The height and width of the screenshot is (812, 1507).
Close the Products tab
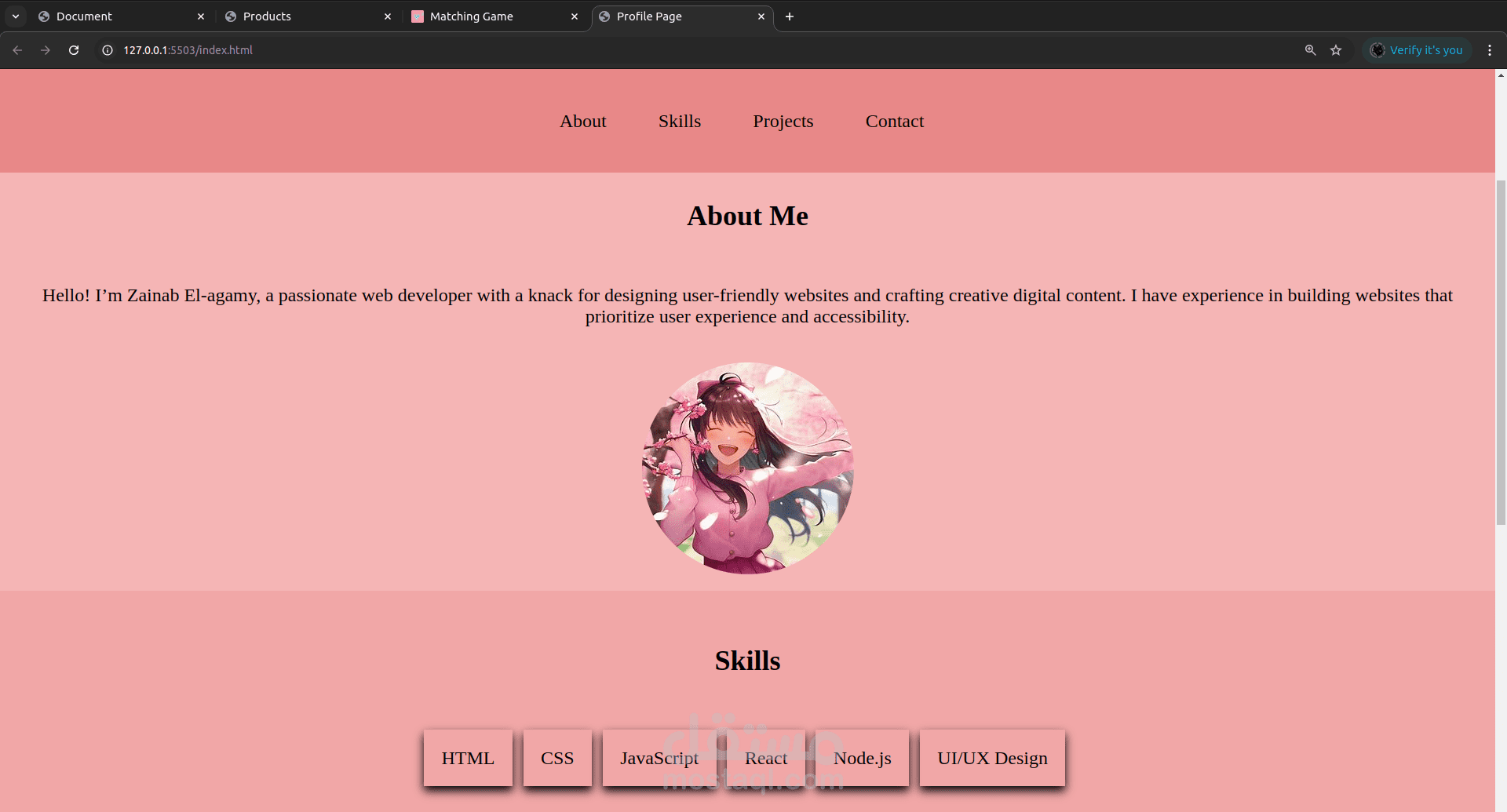coord(388,16)
